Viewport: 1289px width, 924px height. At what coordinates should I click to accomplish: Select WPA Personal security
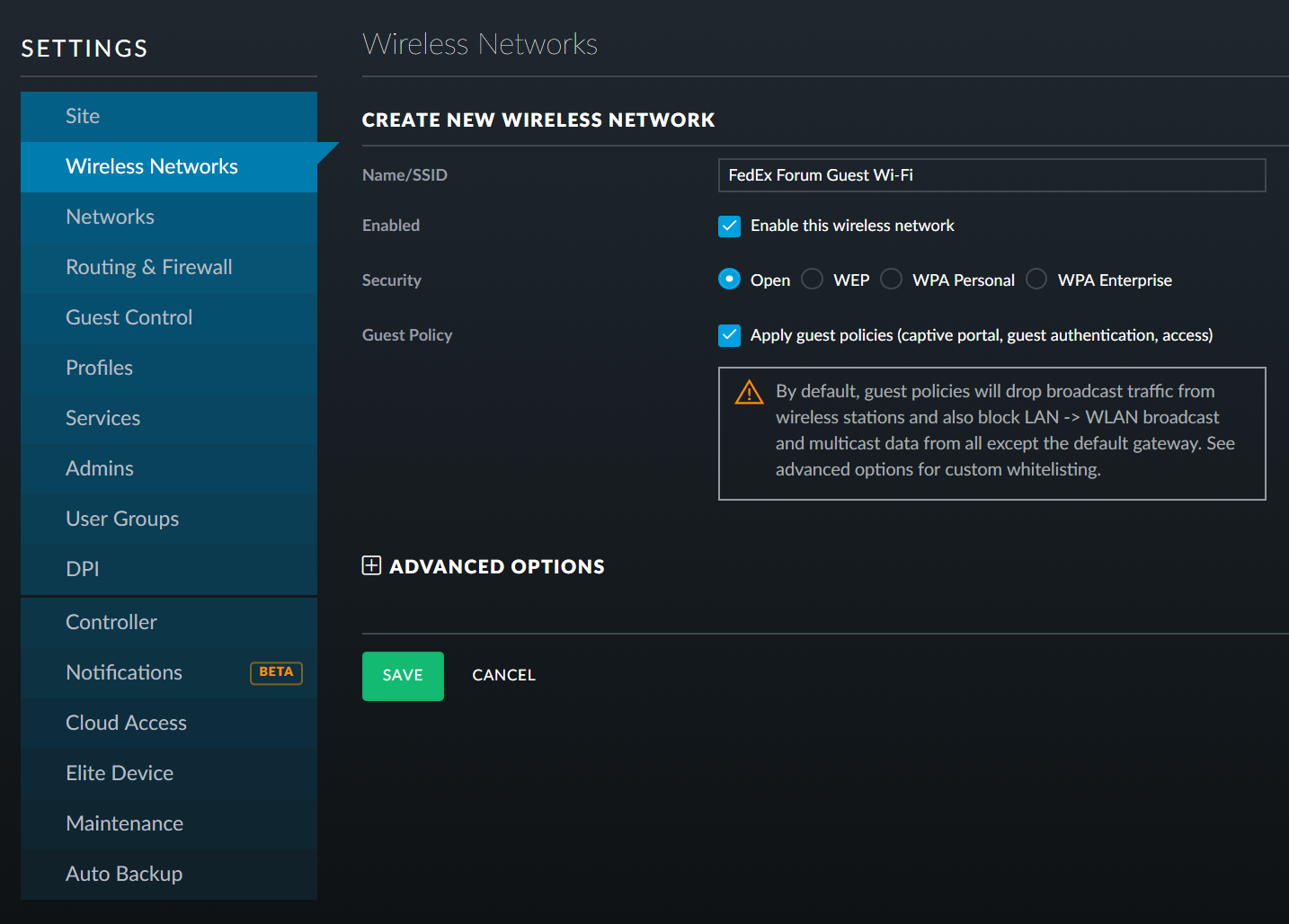tap(891, 280)
